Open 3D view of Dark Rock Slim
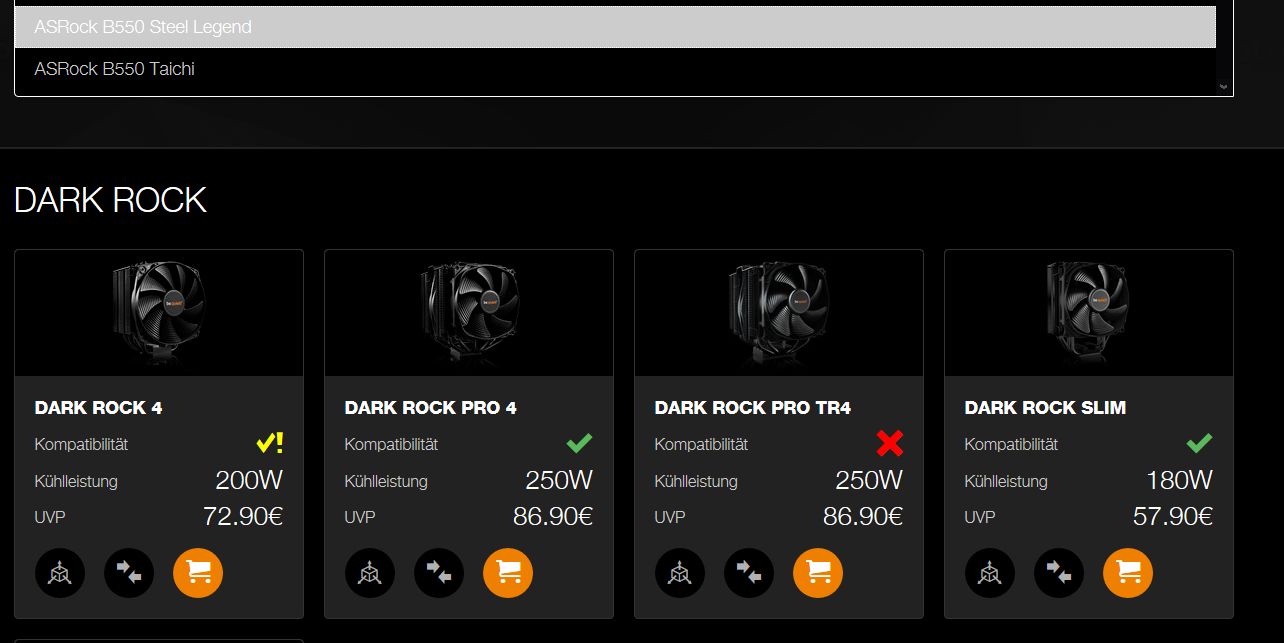 point(990,573)
